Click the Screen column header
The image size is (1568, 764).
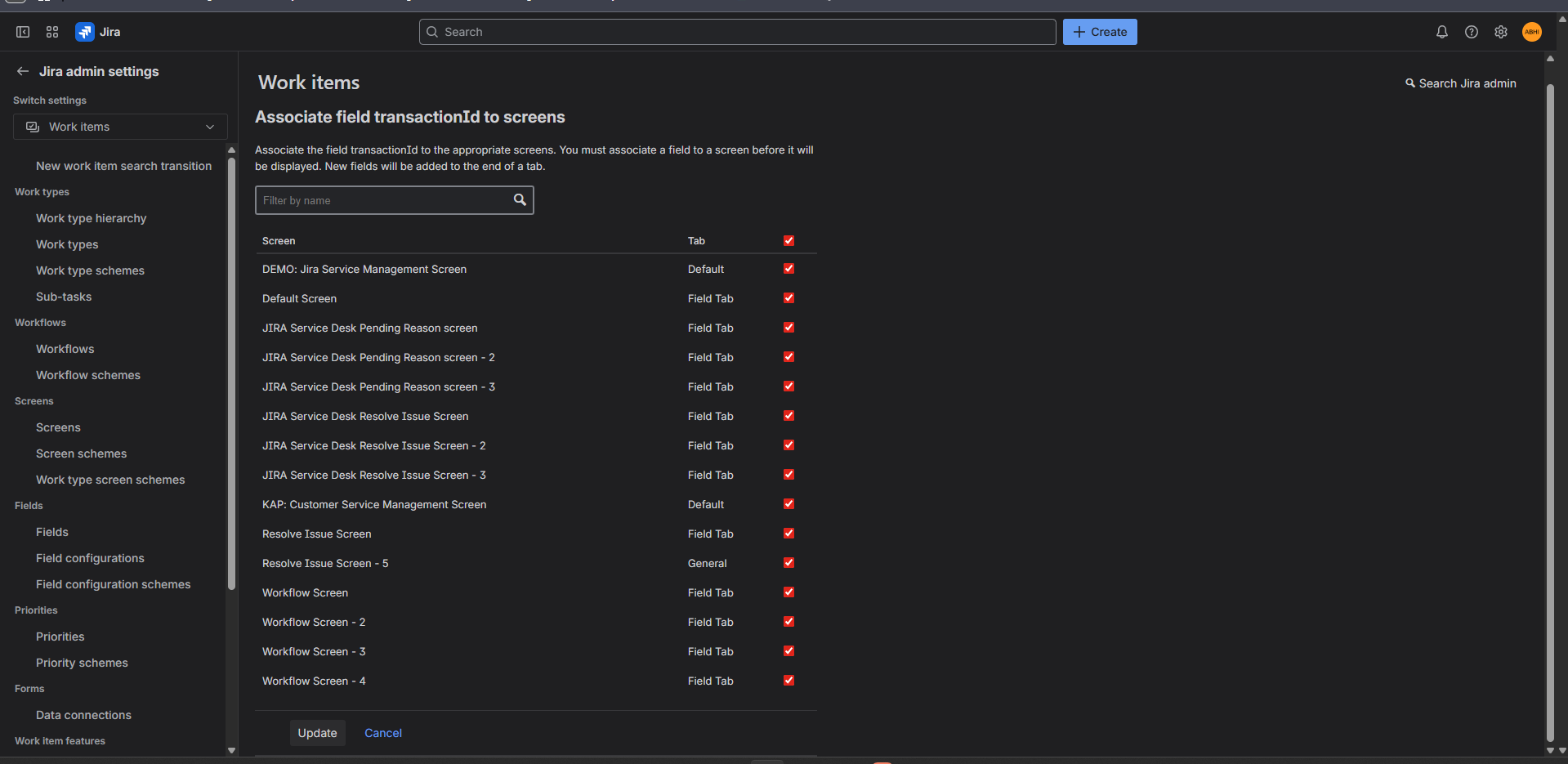point(279,241)
